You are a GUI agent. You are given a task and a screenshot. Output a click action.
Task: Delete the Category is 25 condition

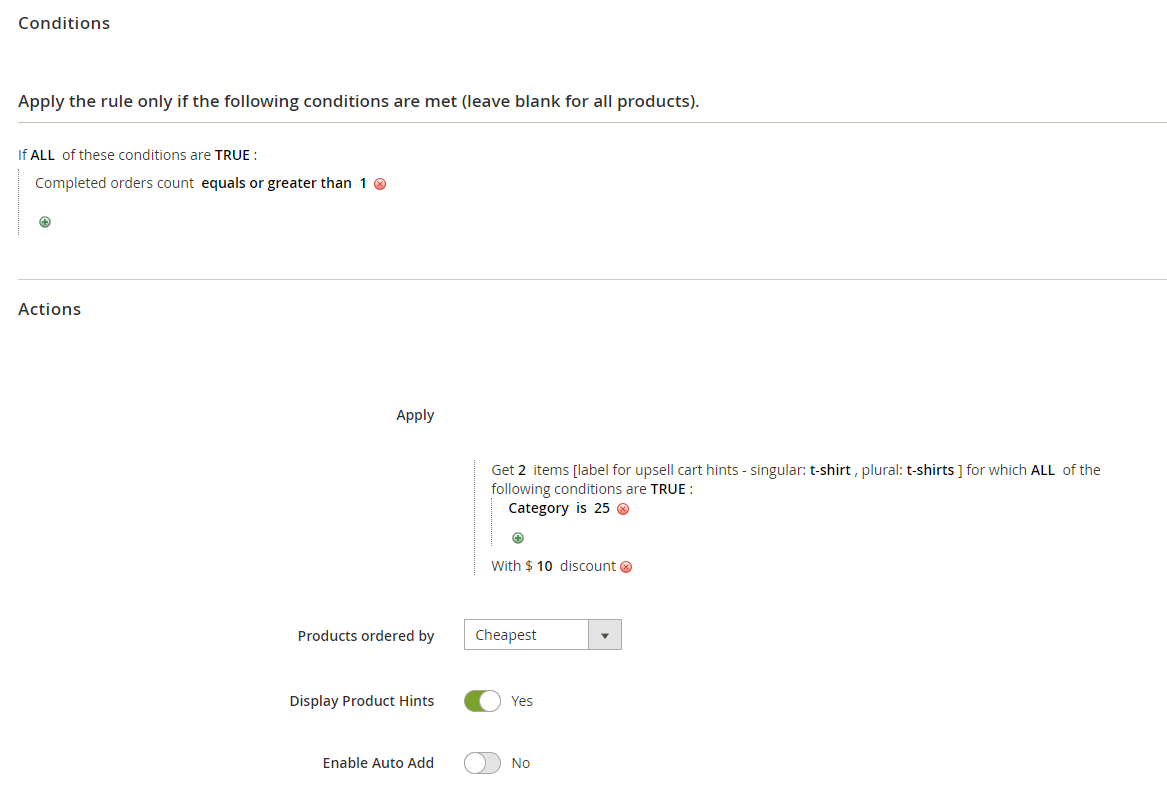623,509
